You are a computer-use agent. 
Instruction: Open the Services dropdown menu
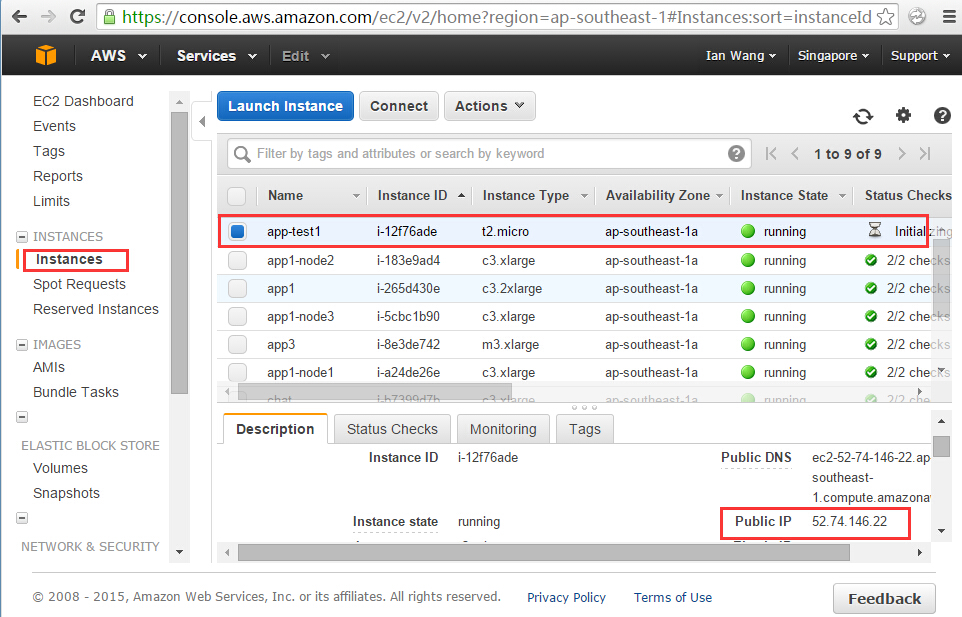217,56
